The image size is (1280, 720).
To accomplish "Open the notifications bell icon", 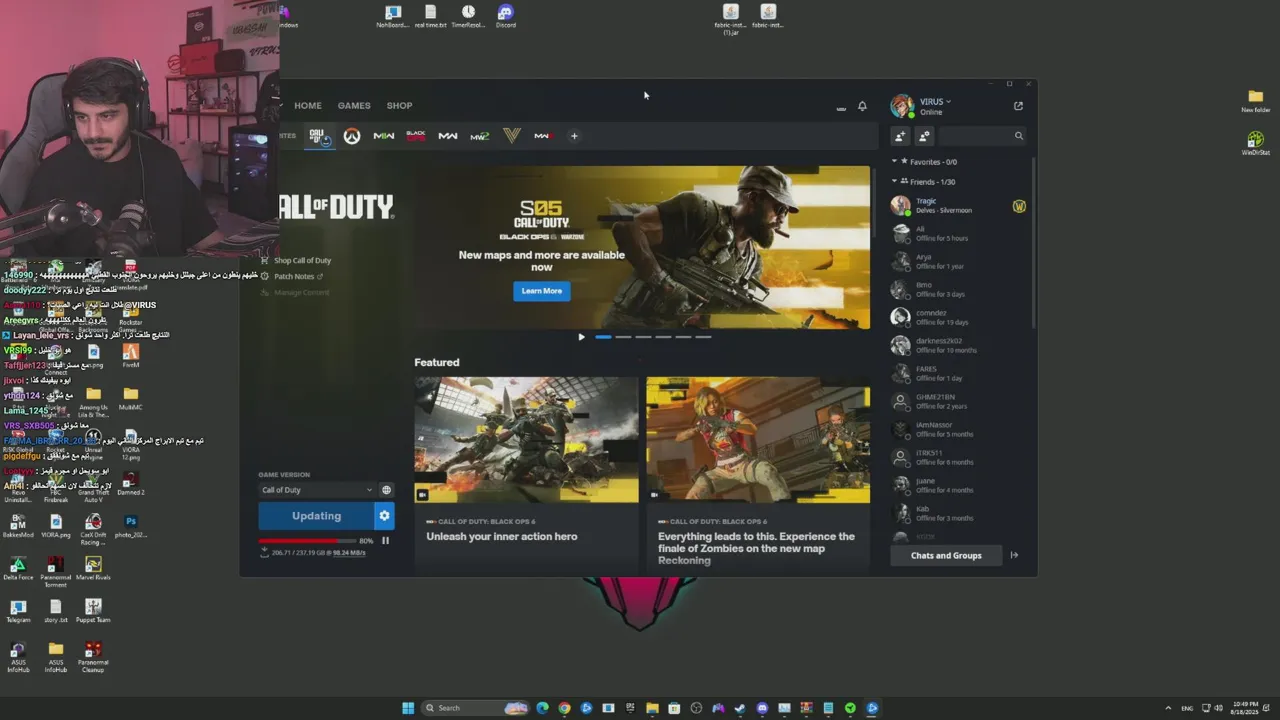I will click(862, 106).
